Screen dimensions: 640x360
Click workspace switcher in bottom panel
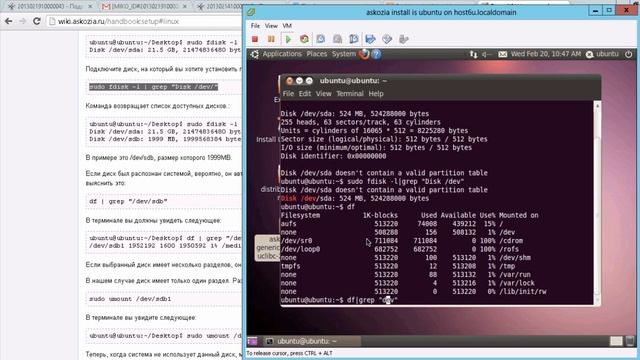(616, 341)
